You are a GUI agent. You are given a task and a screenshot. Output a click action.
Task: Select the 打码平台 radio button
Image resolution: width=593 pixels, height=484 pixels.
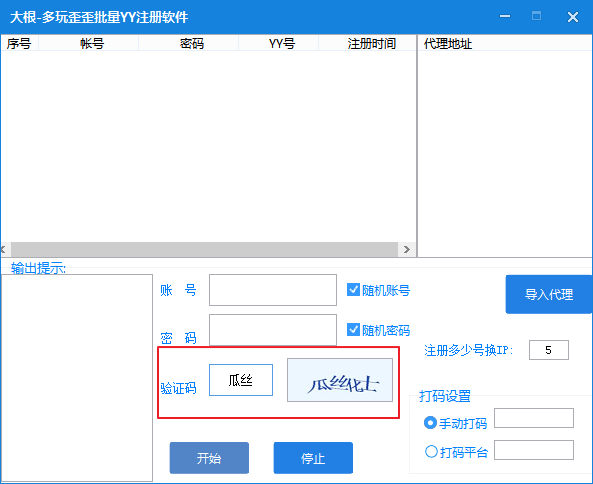(x=431, y=451)
